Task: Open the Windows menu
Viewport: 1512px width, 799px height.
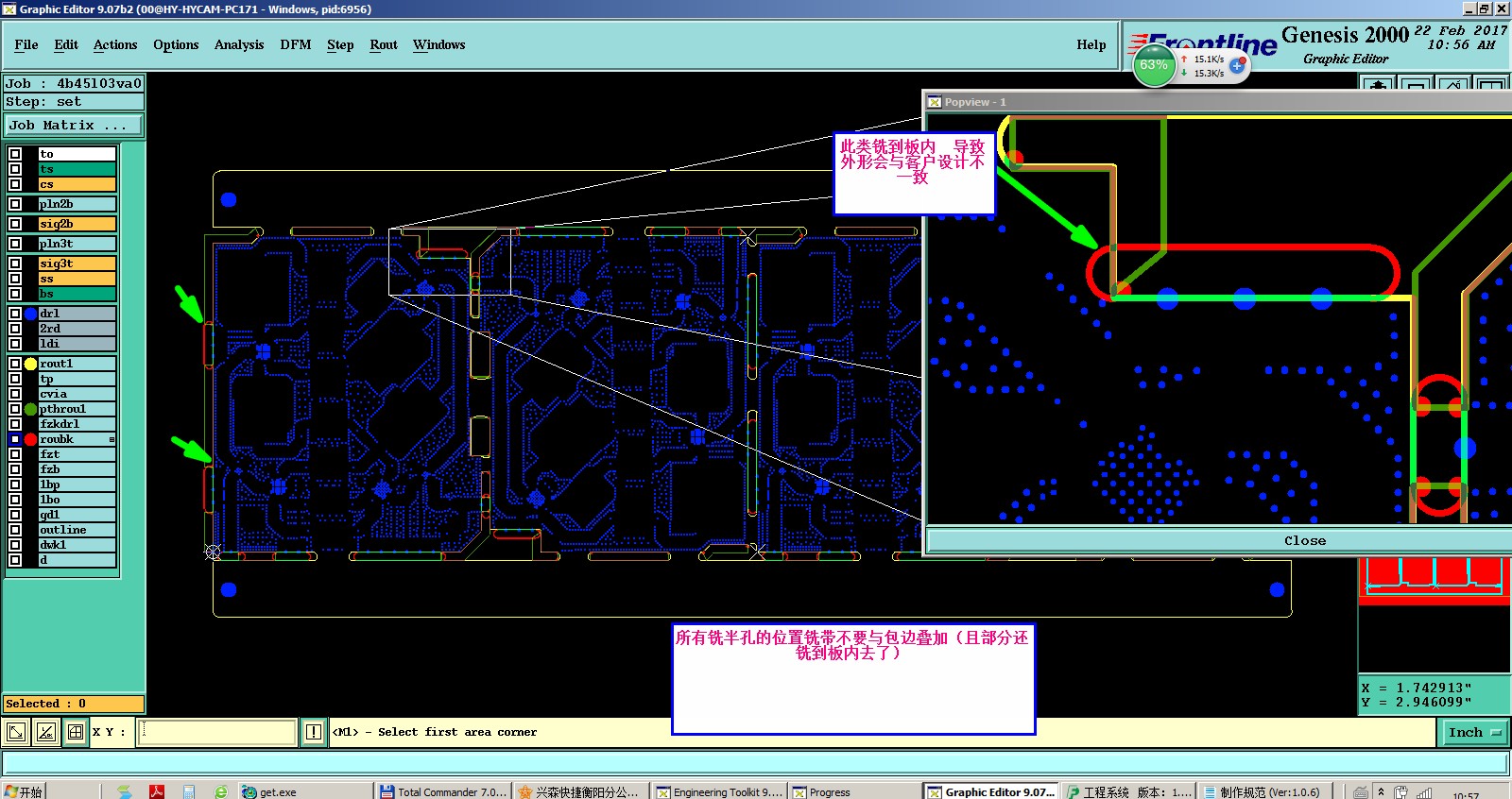Action: pyautogui.click(x=439, y=44)
